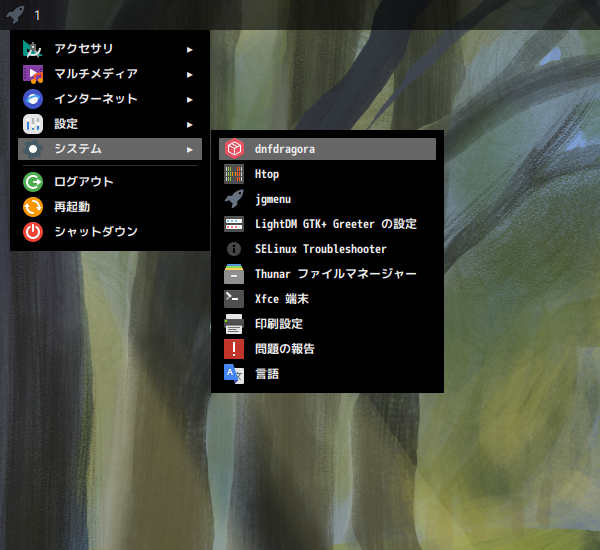This screenshot has height=550, width=600.
Task: Open the マルチメディア menu entry
Action: pyautogui.click(x=110, y=74)
